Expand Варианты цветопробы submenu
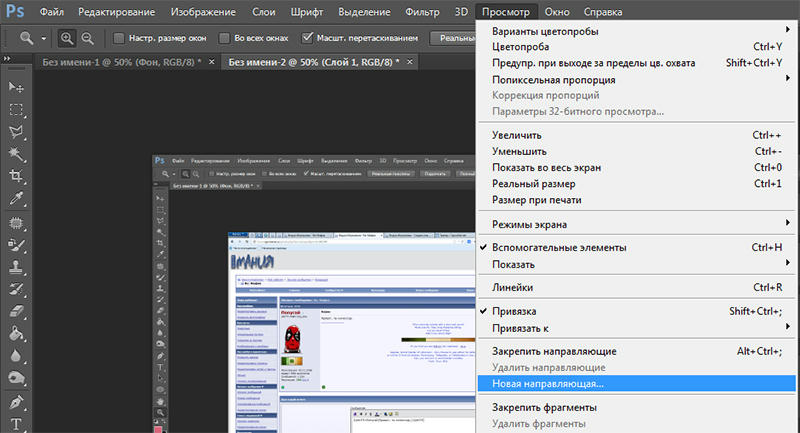The height and width of the screenshot is (433, 800). pyautogui.click(x=637, y=31)
